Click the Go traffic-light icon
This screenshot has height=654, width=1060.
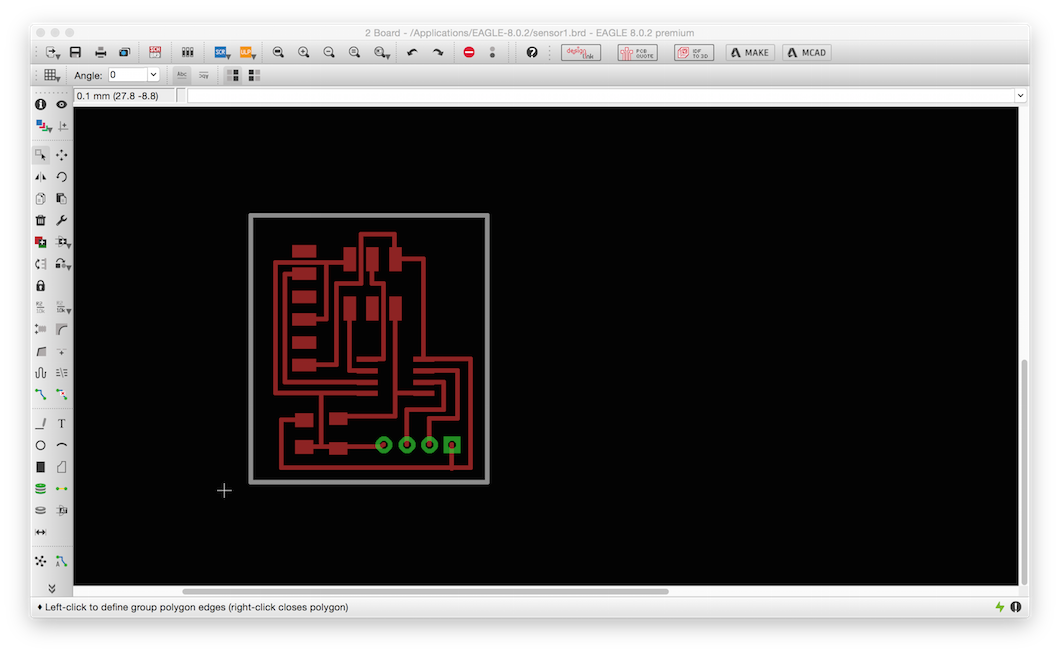click(x=492, y=53)
